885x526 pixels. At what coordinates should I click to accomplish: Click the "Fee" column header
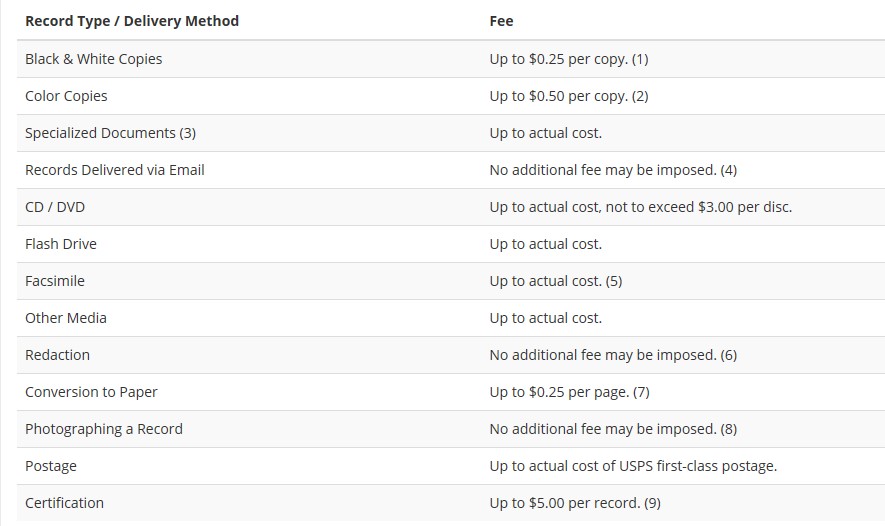point(501,21)
